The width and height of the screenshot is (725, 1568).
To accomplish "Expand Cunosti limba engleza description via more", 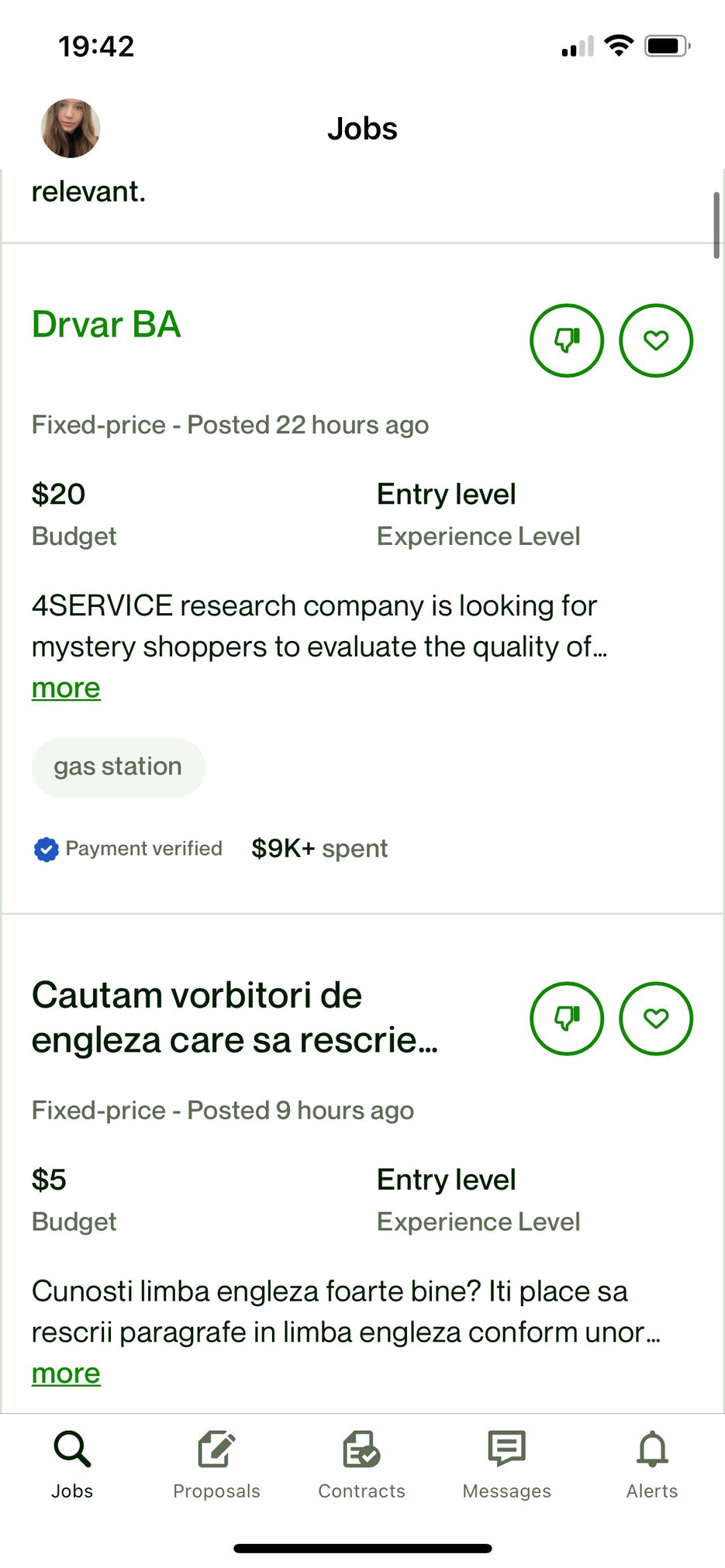I will (66, 1373).
